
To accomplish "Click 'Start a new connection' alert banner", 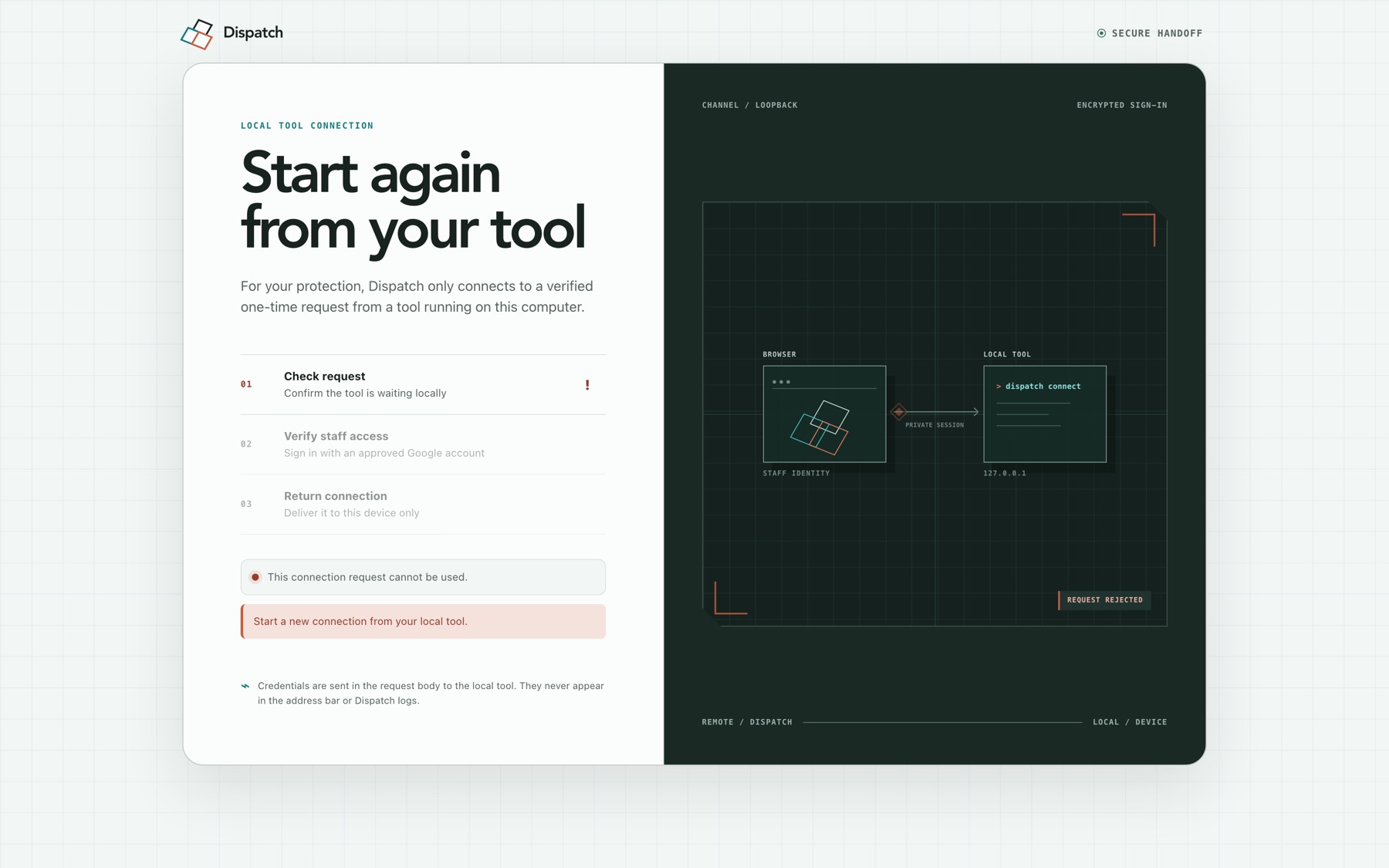I will pyautogui.click(x=423, y=621).
